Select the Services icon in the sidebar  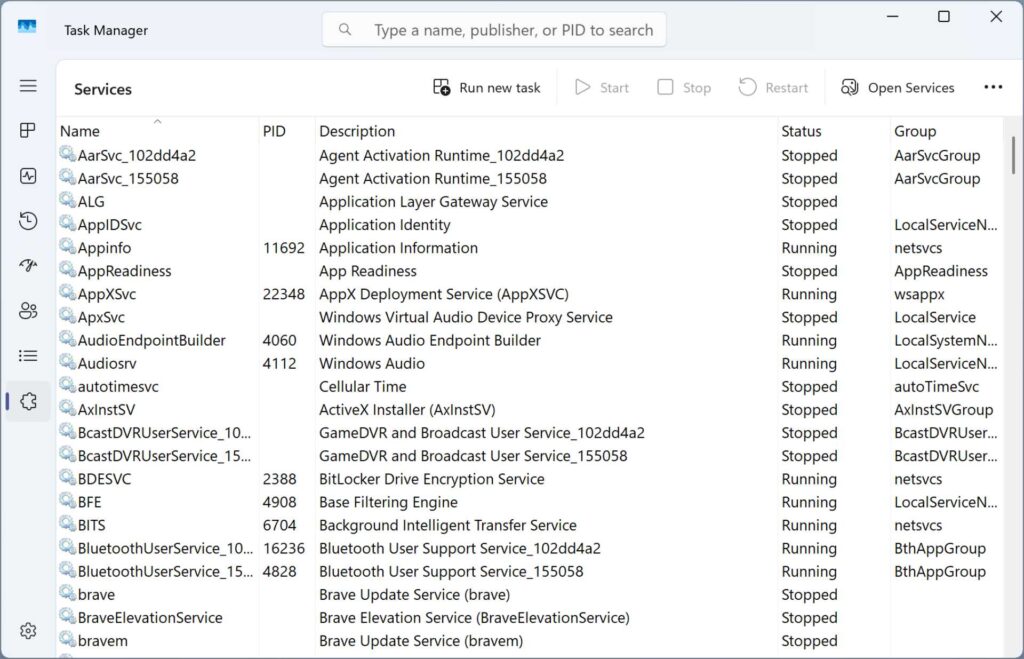point(27,401)
